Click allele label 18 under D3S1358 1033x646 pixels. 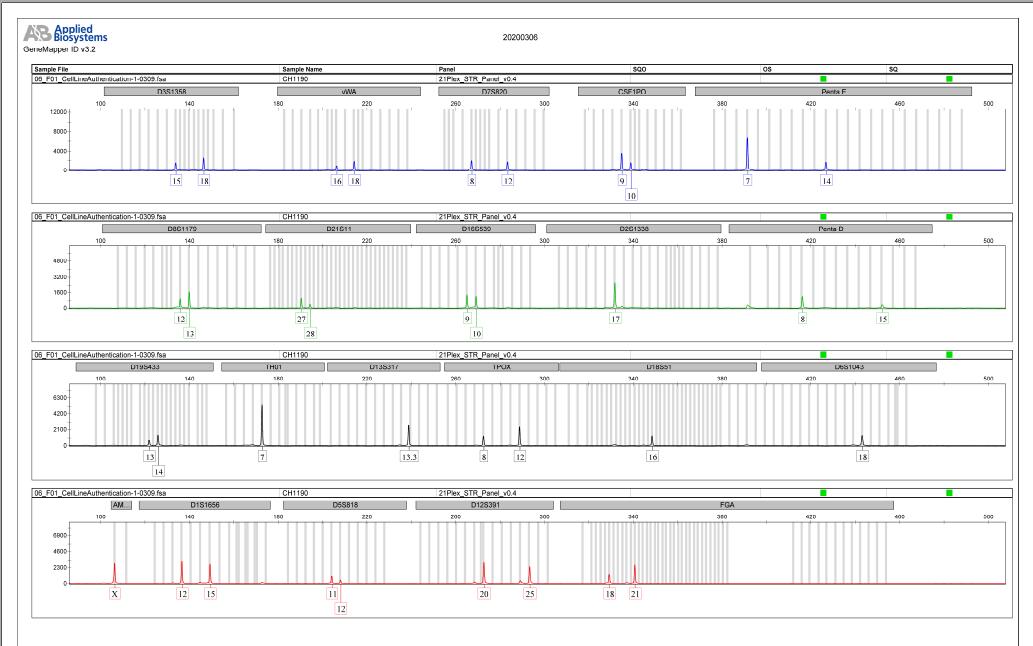[204, 180]
